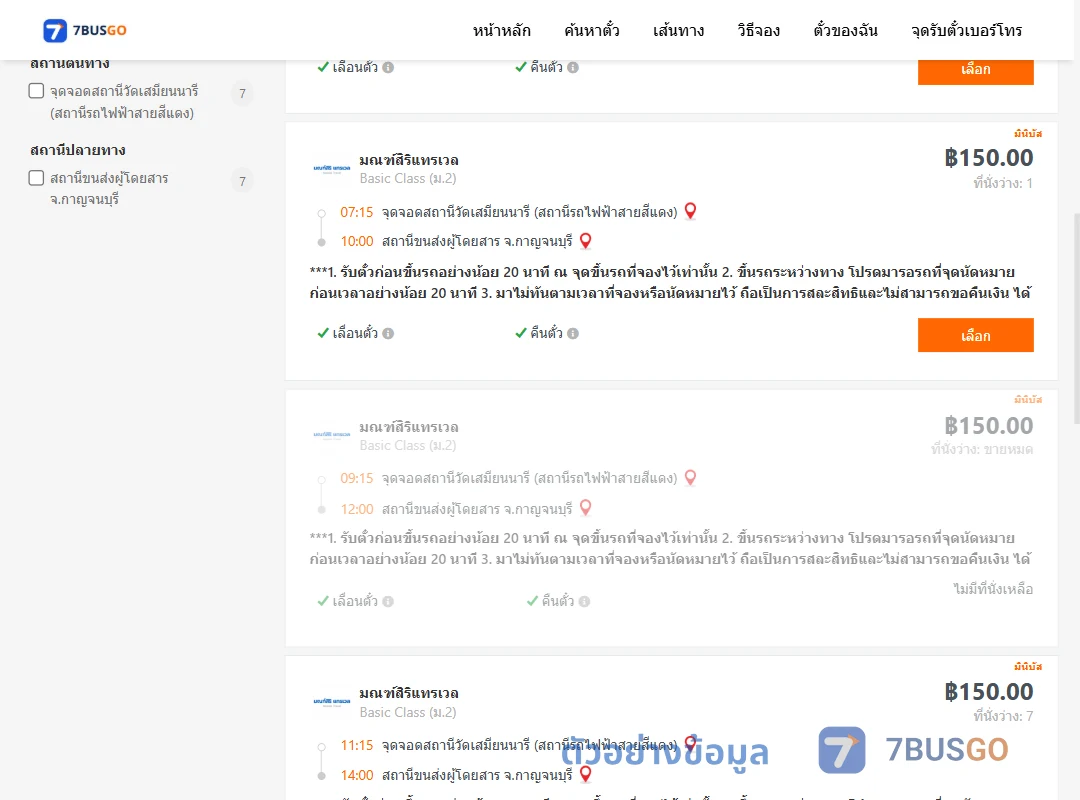Open ค้นหาตั๋ว menu item
1080x800 pixels.
pos(592,31)
